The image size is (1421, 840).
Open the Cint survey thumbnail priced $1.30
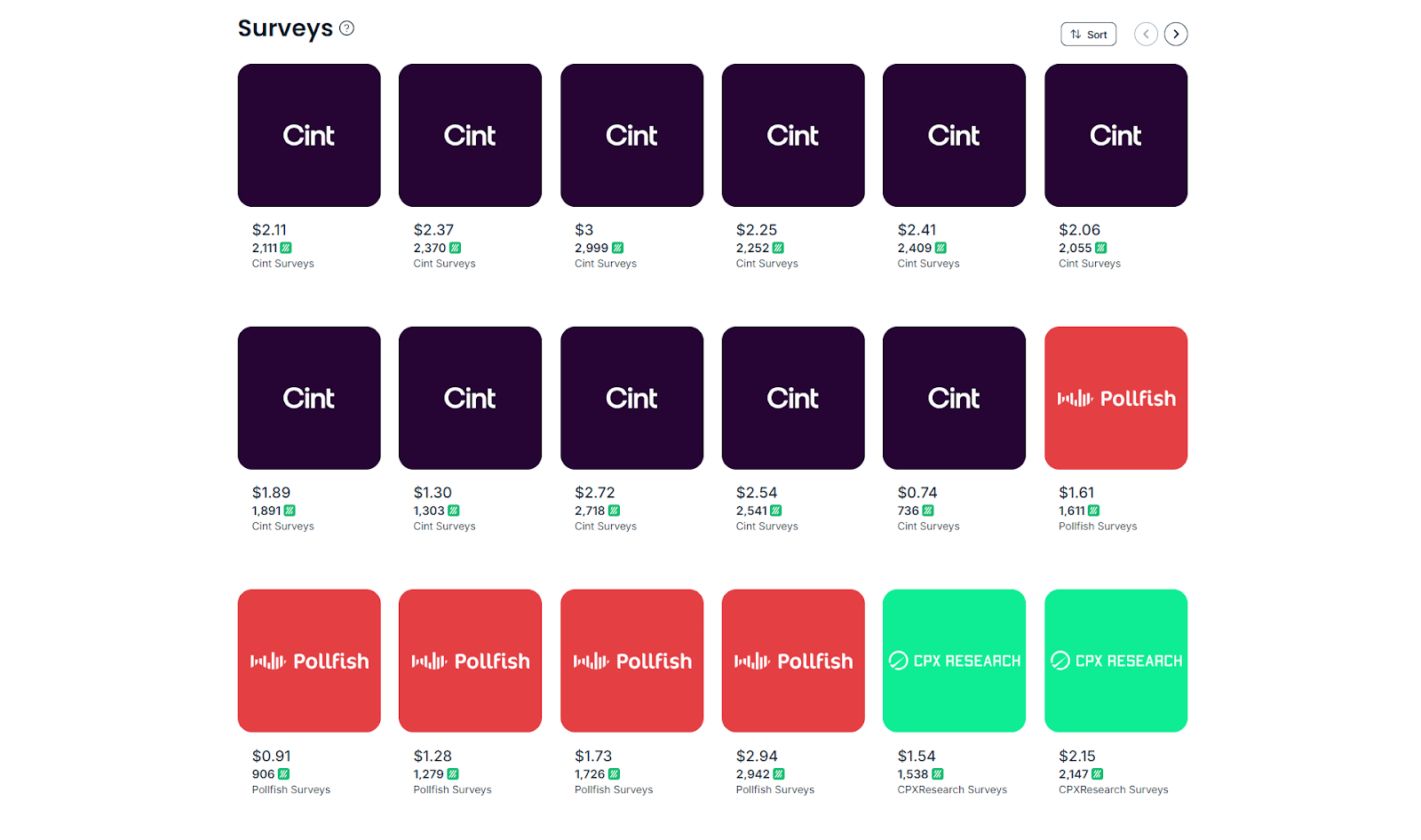tap(470, 398)
